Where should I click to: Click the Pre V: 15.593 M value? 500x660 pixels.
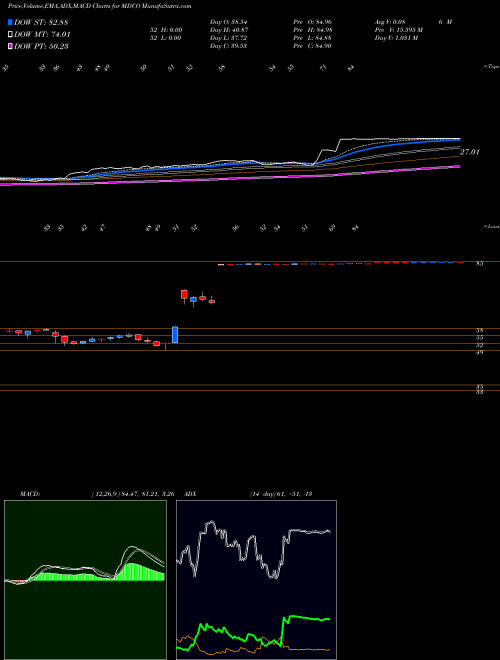pos(399,30)
